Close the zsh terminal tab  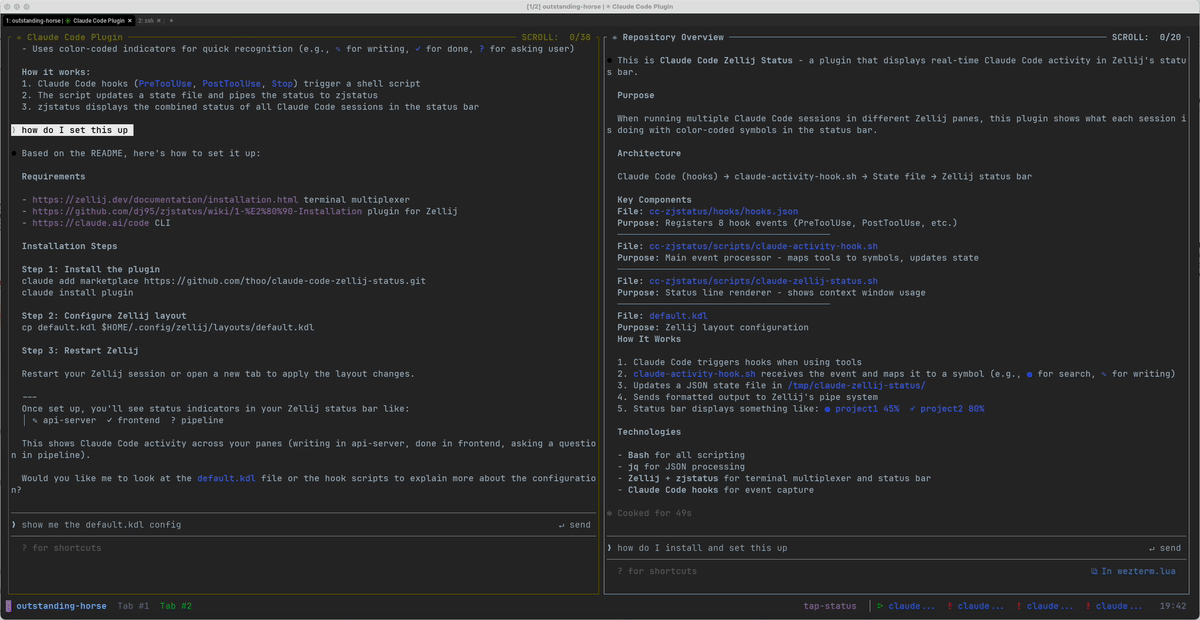click(161, 20)
